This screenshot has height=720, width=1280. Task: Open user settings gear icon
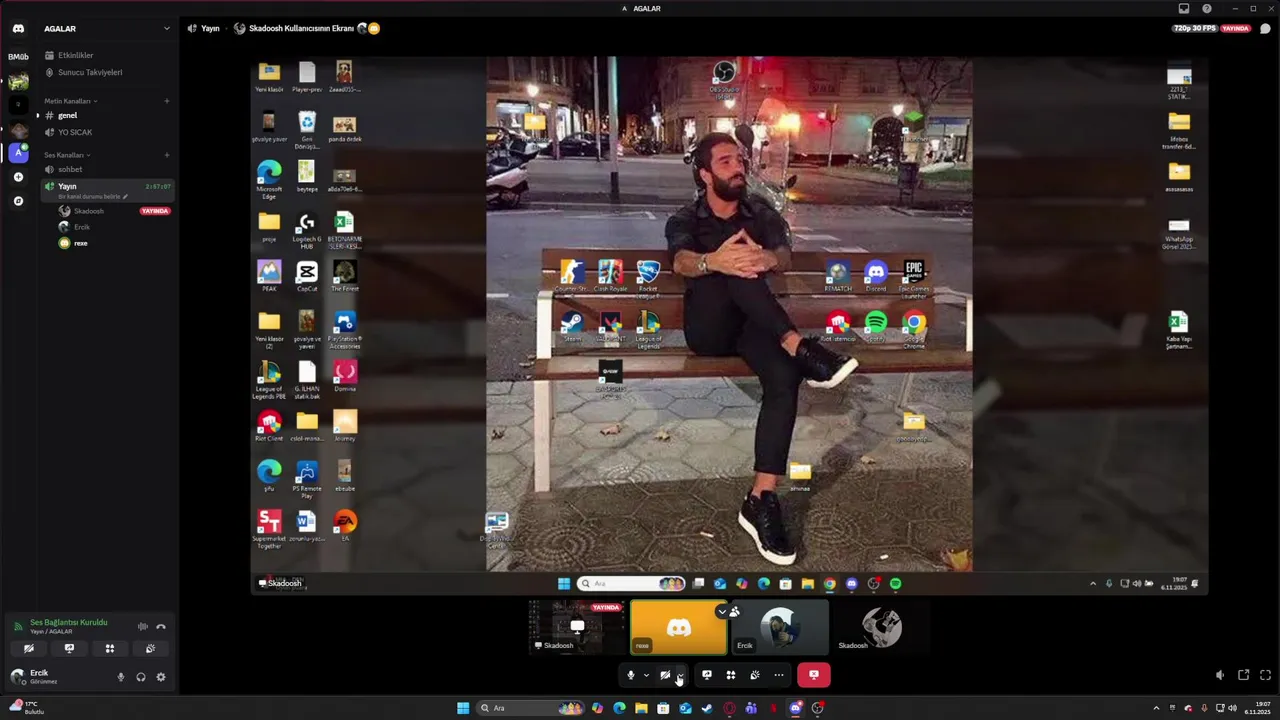pyautogui.click(x=161, y=677)
